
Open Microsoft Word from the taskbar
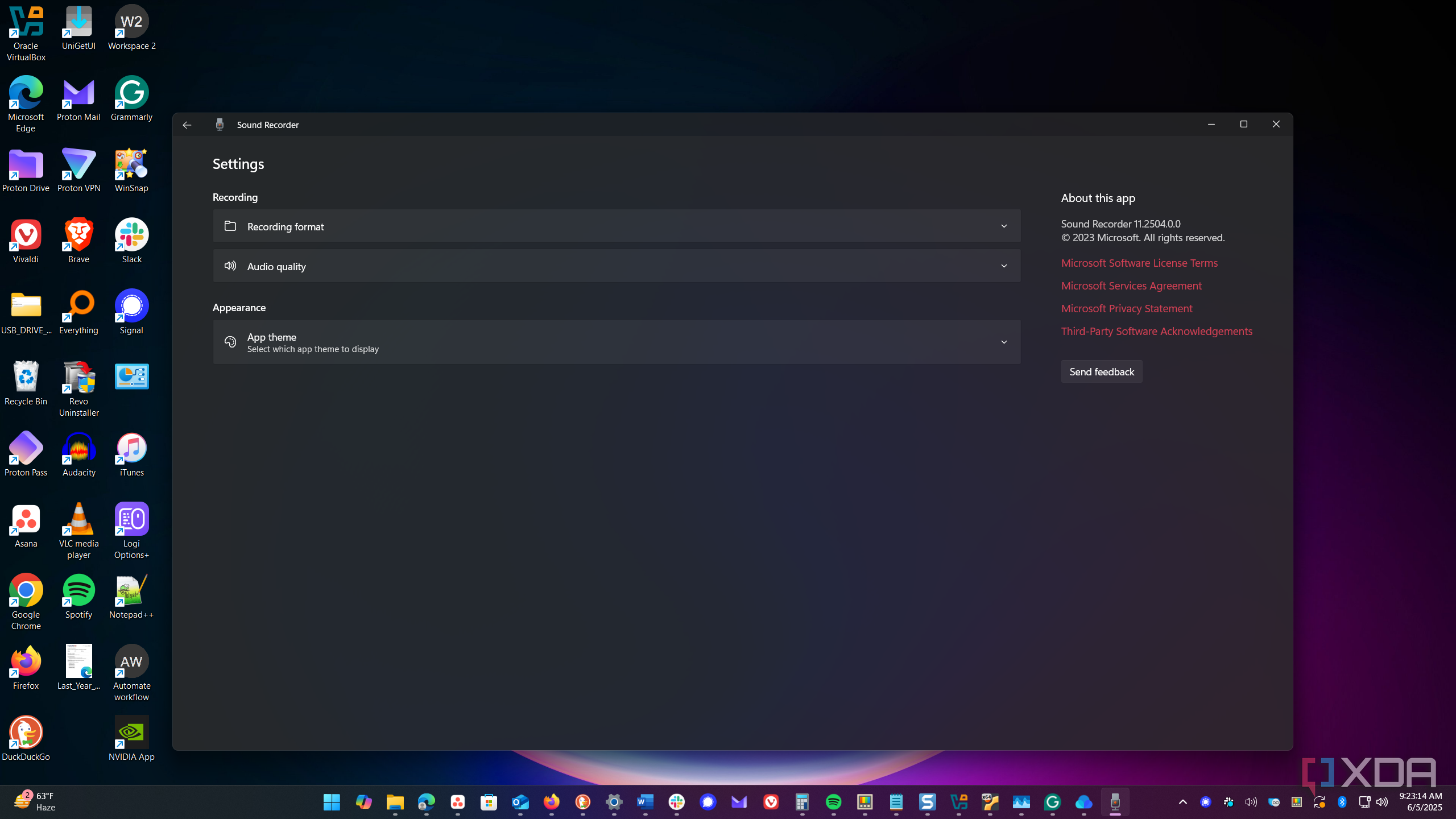point(645,802)
